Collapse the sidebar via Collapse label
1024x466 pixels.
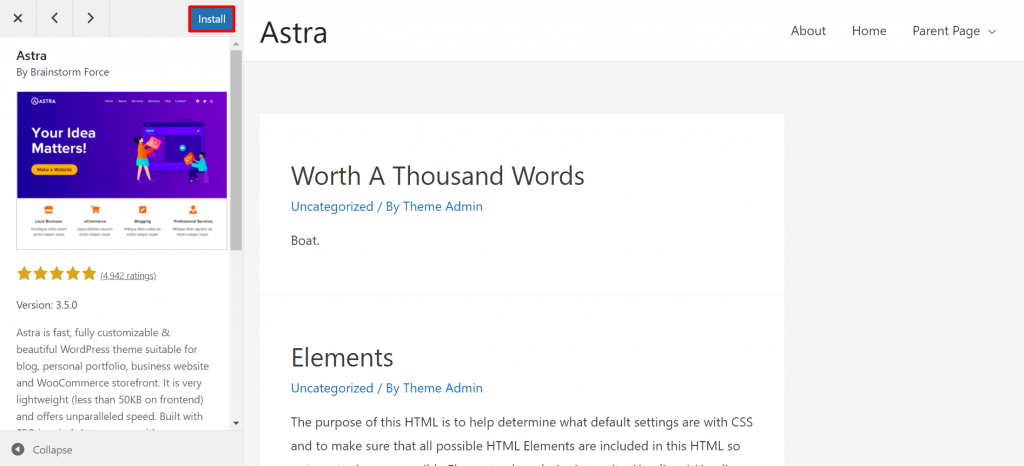pos(52,450)
